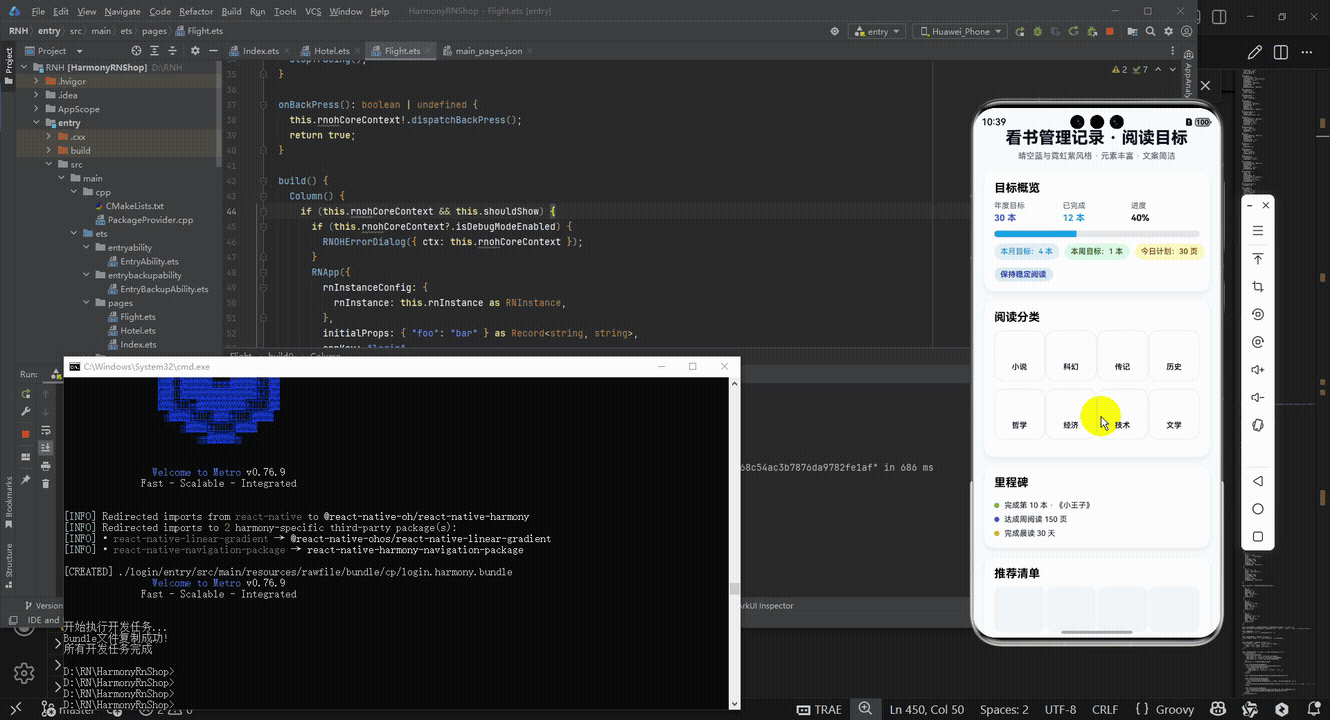Open the Build menu

pyautogui.click(x=231, y=11)
